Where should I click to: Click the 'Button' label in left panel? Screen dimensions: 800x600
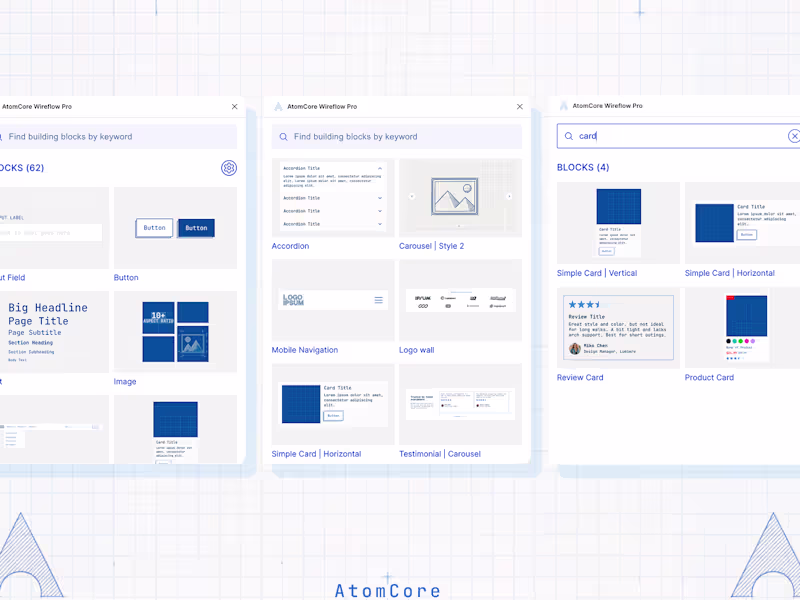point(126,278)
